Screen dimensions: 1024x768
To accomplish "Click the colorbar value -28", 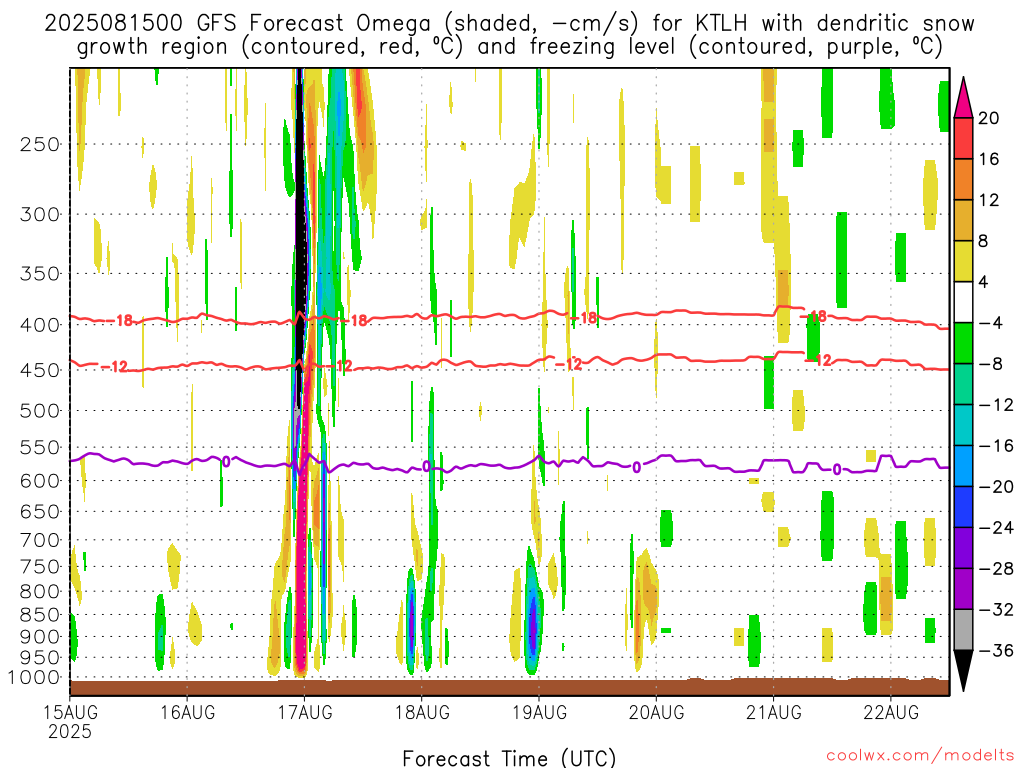I will pos(996,569).
